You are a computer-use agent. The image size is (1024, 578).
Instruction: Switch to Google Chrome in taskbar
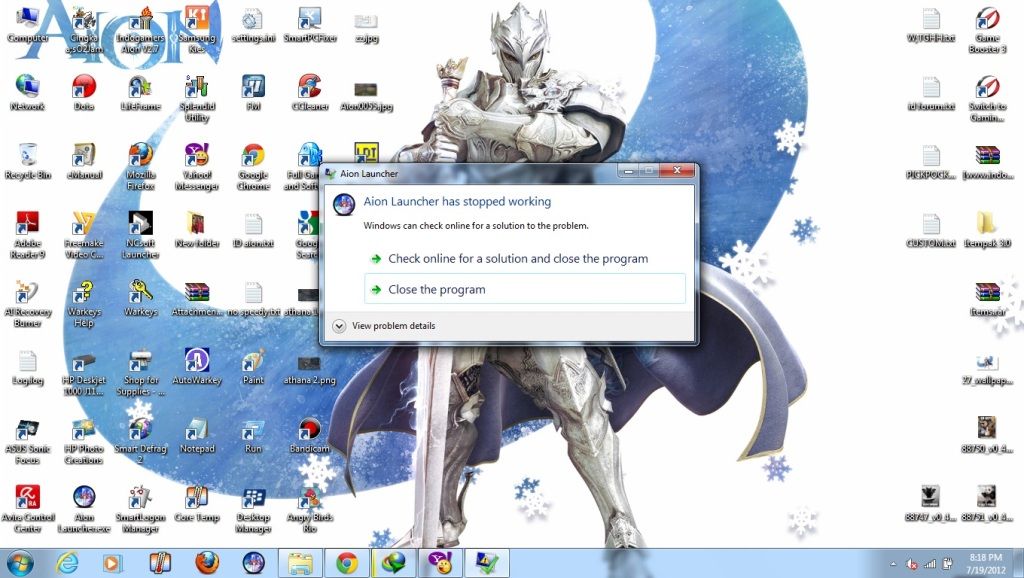(x=347, y=563)
